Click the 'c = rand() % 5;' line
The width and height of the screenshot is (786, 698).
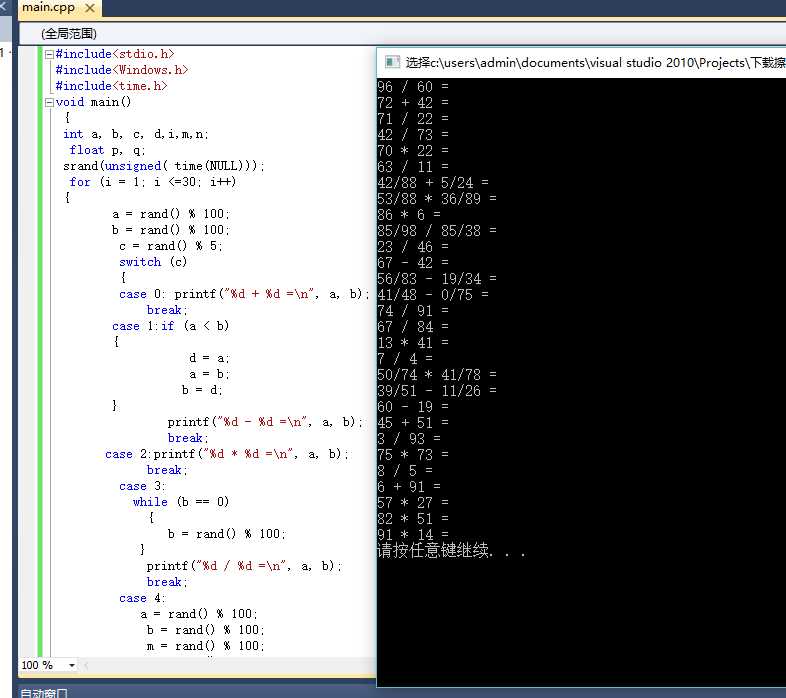coord(170,246)
